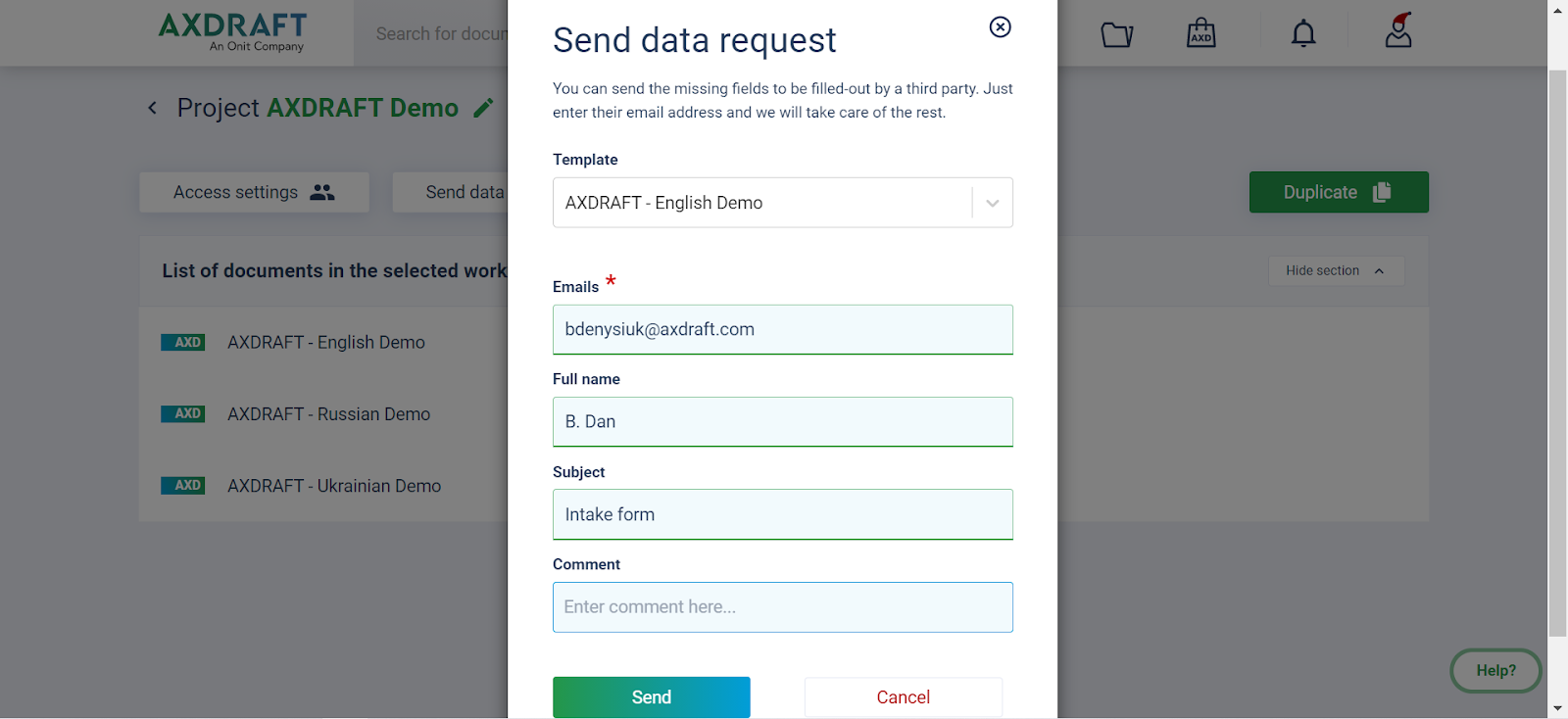Click the Comment text box

(783, 607)
